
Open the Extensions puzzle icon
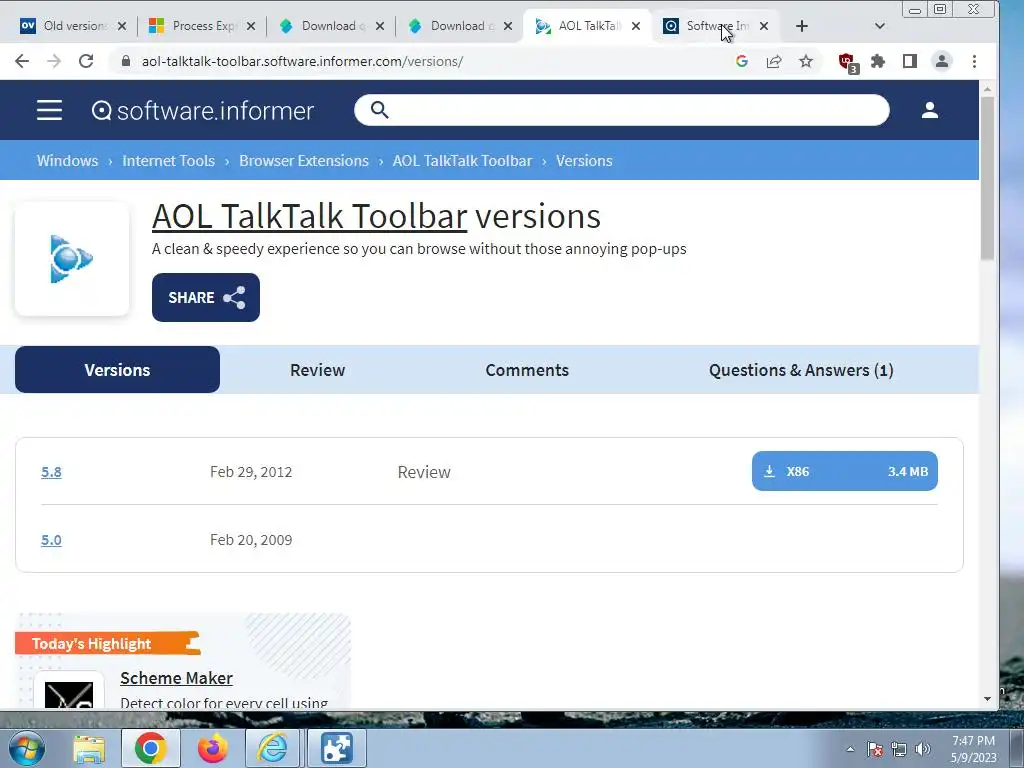tap(878, 61)
